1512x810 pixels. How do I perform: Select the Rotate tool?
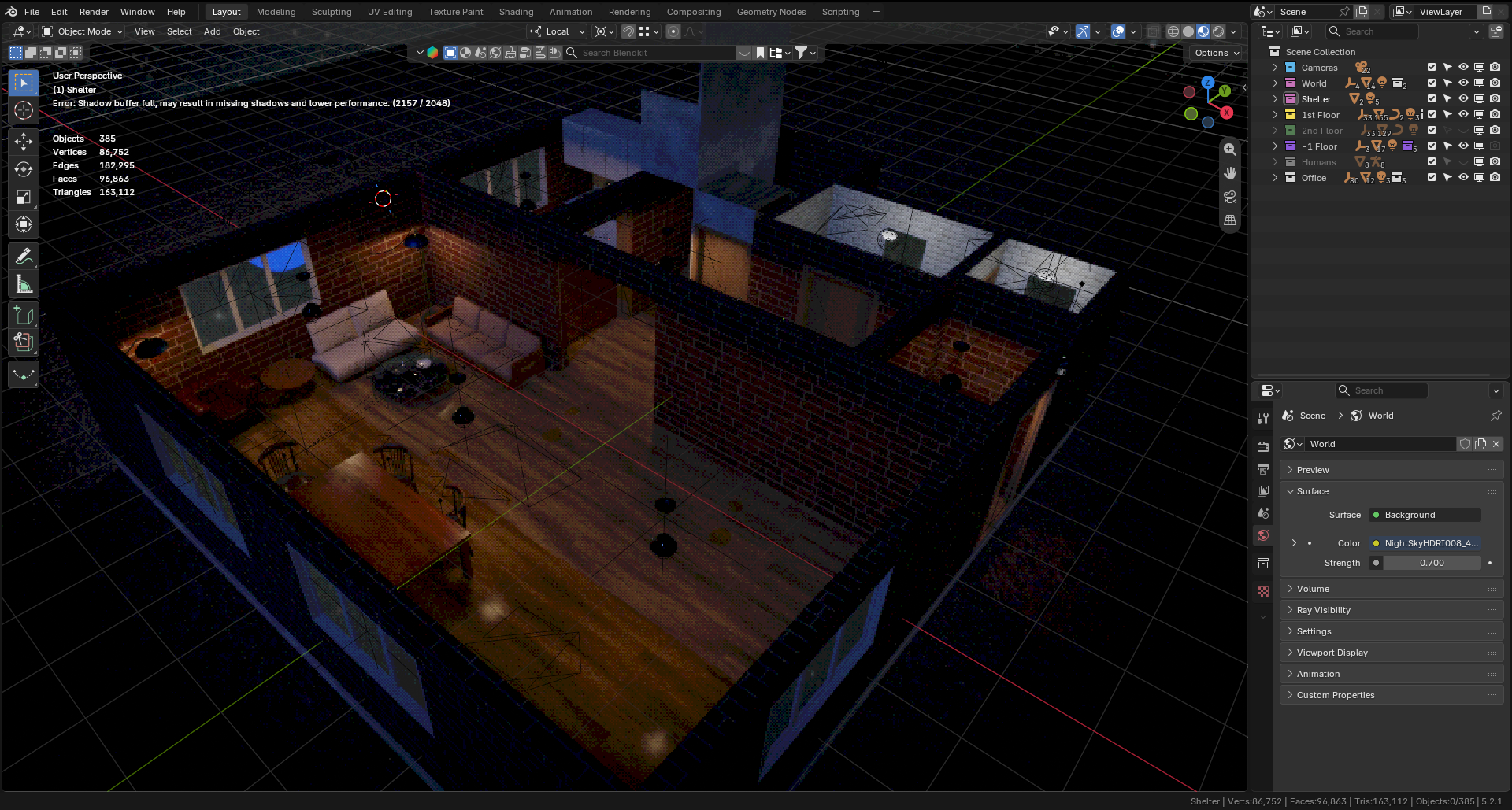[24, 169]
